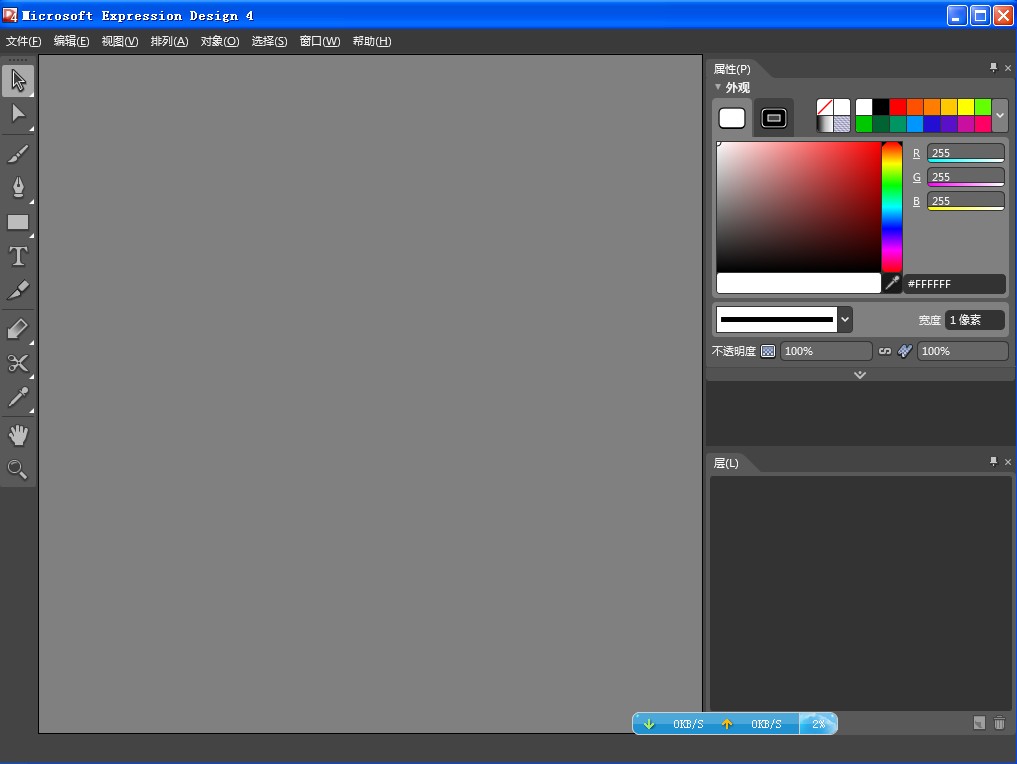Image resolution: width=1017 pixels, height=764 pixels.
Task: Open the 对象(O) menu
Action: [220, 42]
